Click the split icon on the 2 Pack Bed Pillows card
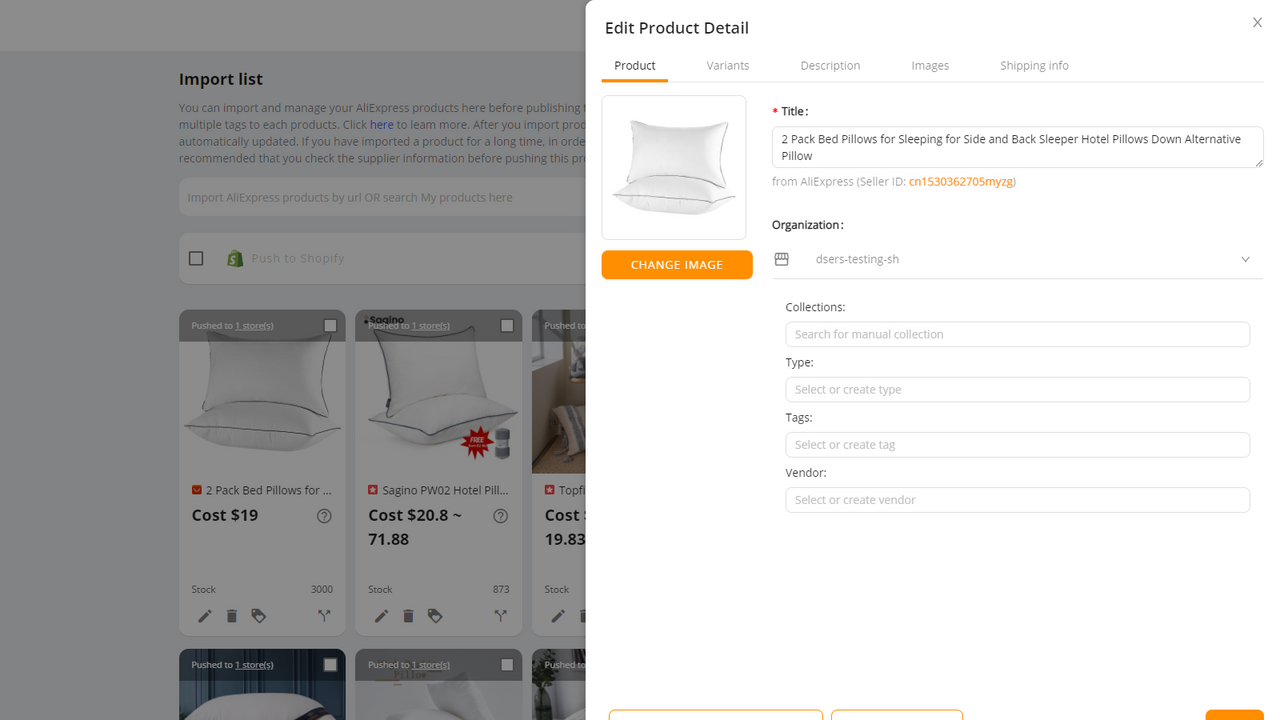The width and height of the screenshot is (1280, 720). click(x=324, y=616)
